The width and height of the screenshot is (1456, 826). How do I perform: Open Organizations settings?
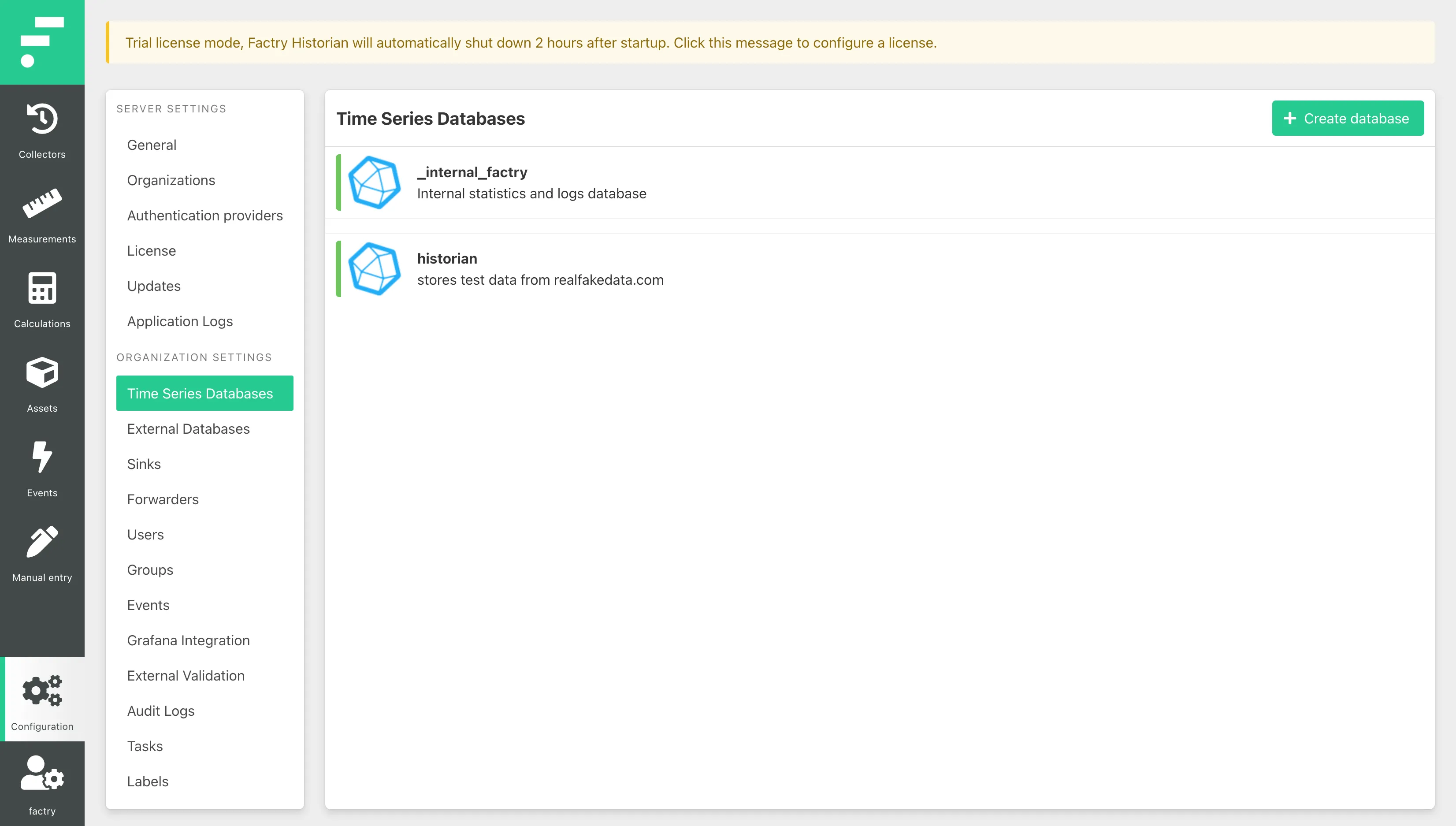[x=205, y=180]
